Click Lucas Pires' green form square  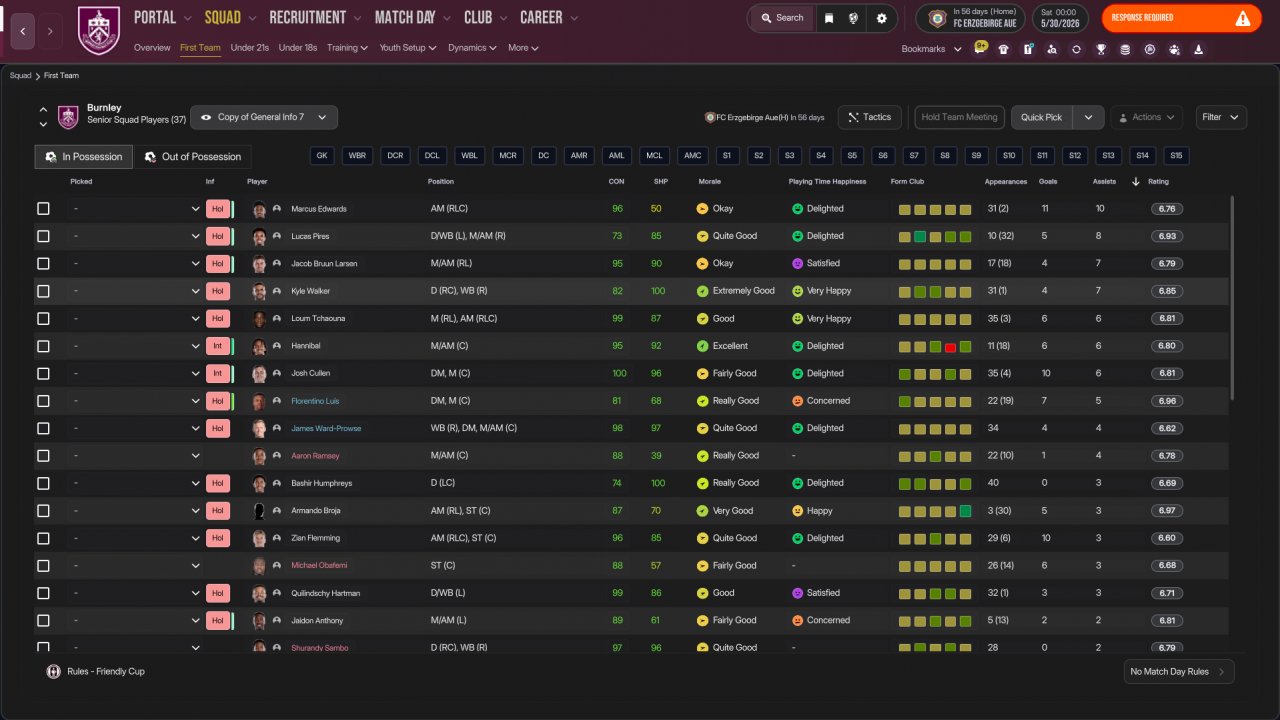(x=920, y=237)
